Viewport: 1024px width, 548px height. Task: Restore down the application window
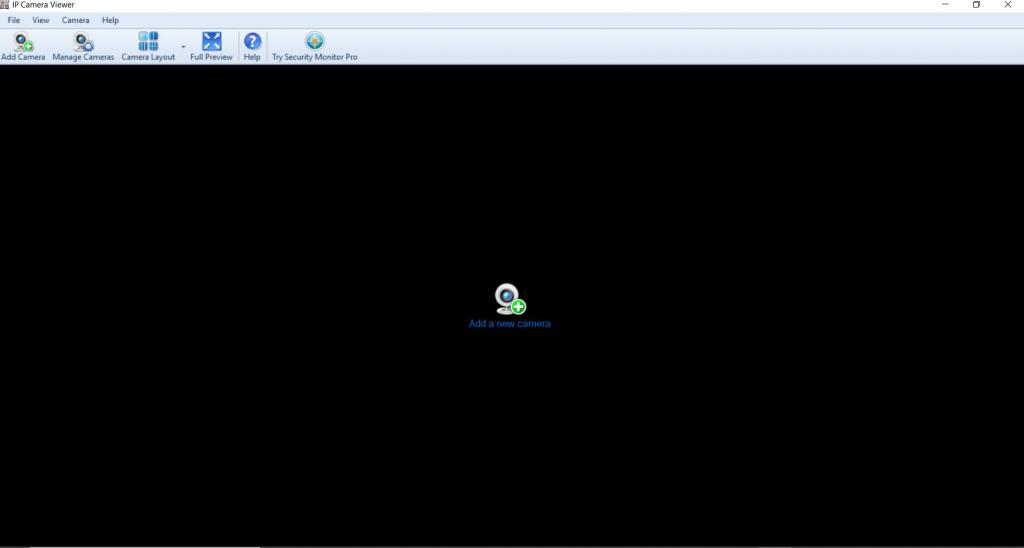click(976, 5)
